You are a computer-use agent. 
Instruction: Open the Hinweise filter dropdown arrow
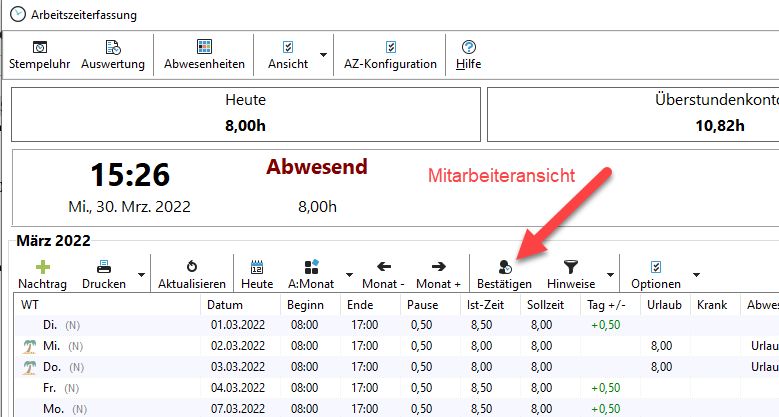click(x=606, y=274)
